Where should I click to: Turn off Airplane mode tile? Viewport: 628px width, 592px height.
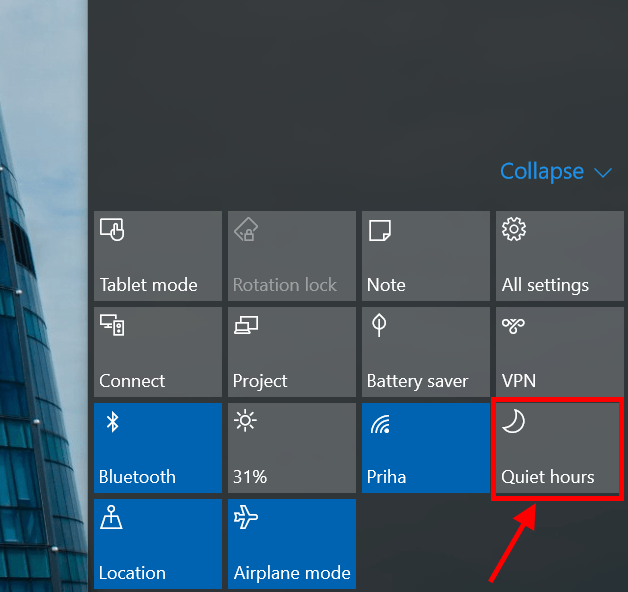click(x=292, y=544)
